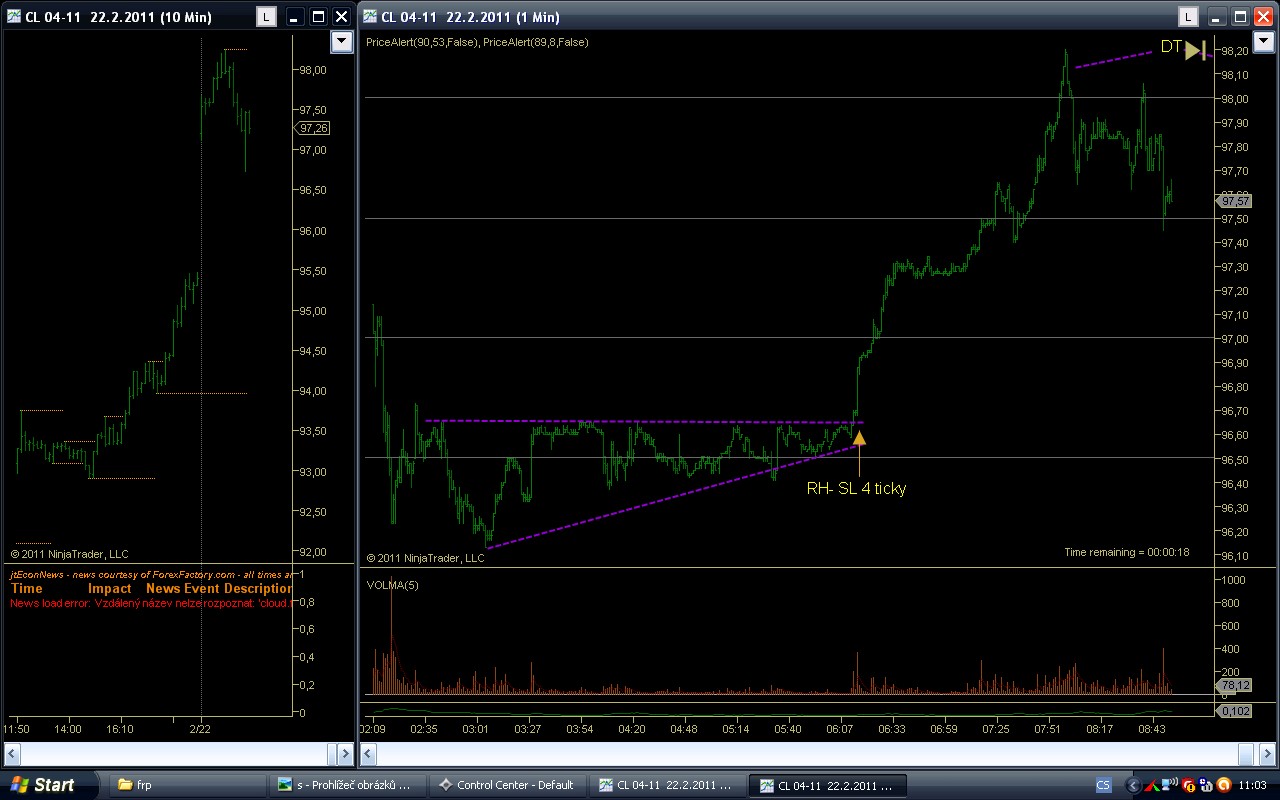Click the 'Time' column header in news panel
Screen dimensions: 1280x800
pyautogui.click(x=27, y=589)
